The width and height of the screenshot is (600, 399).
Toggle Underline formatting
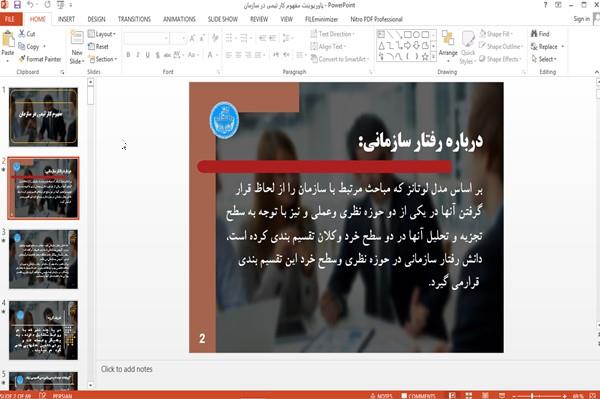coord(147,55)
